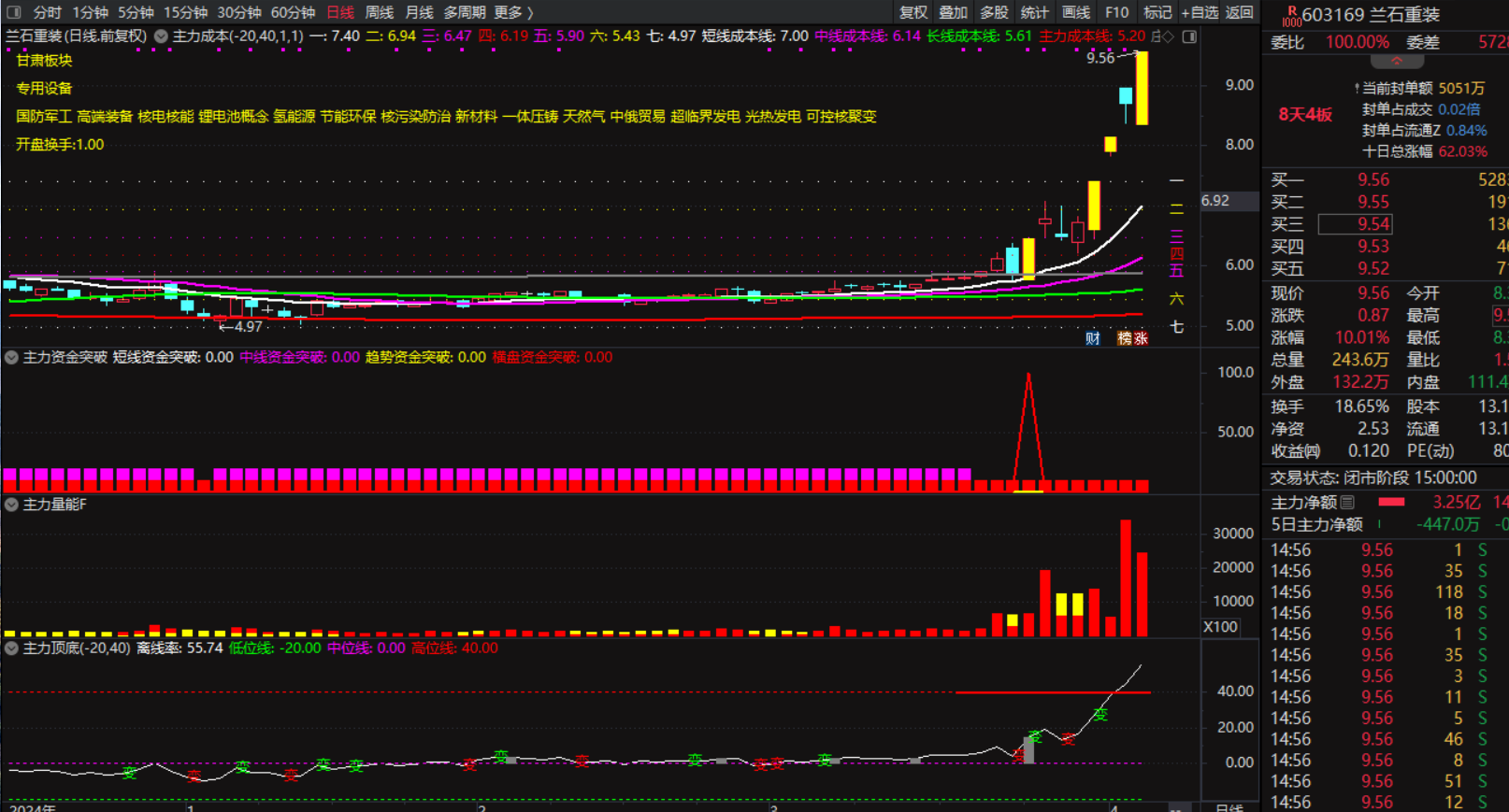Open the 主力资金突破 indicator dropdown
Image resolution: width=1509 pixels, height=812 pixels.
pyautogui.click(x=11, y=357)
